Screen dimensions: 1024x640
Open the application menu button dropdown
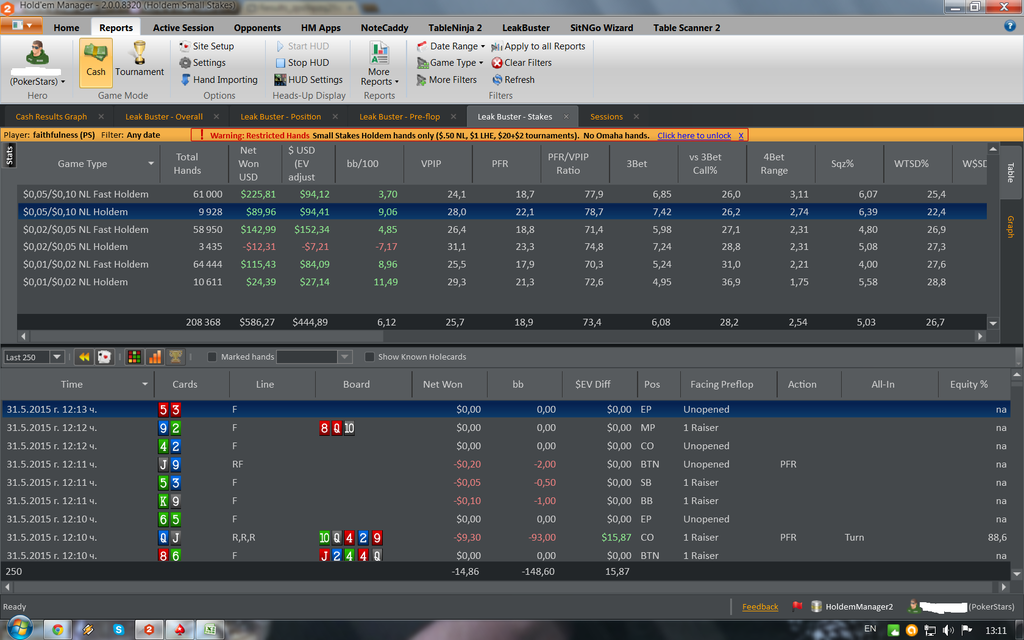22,25
